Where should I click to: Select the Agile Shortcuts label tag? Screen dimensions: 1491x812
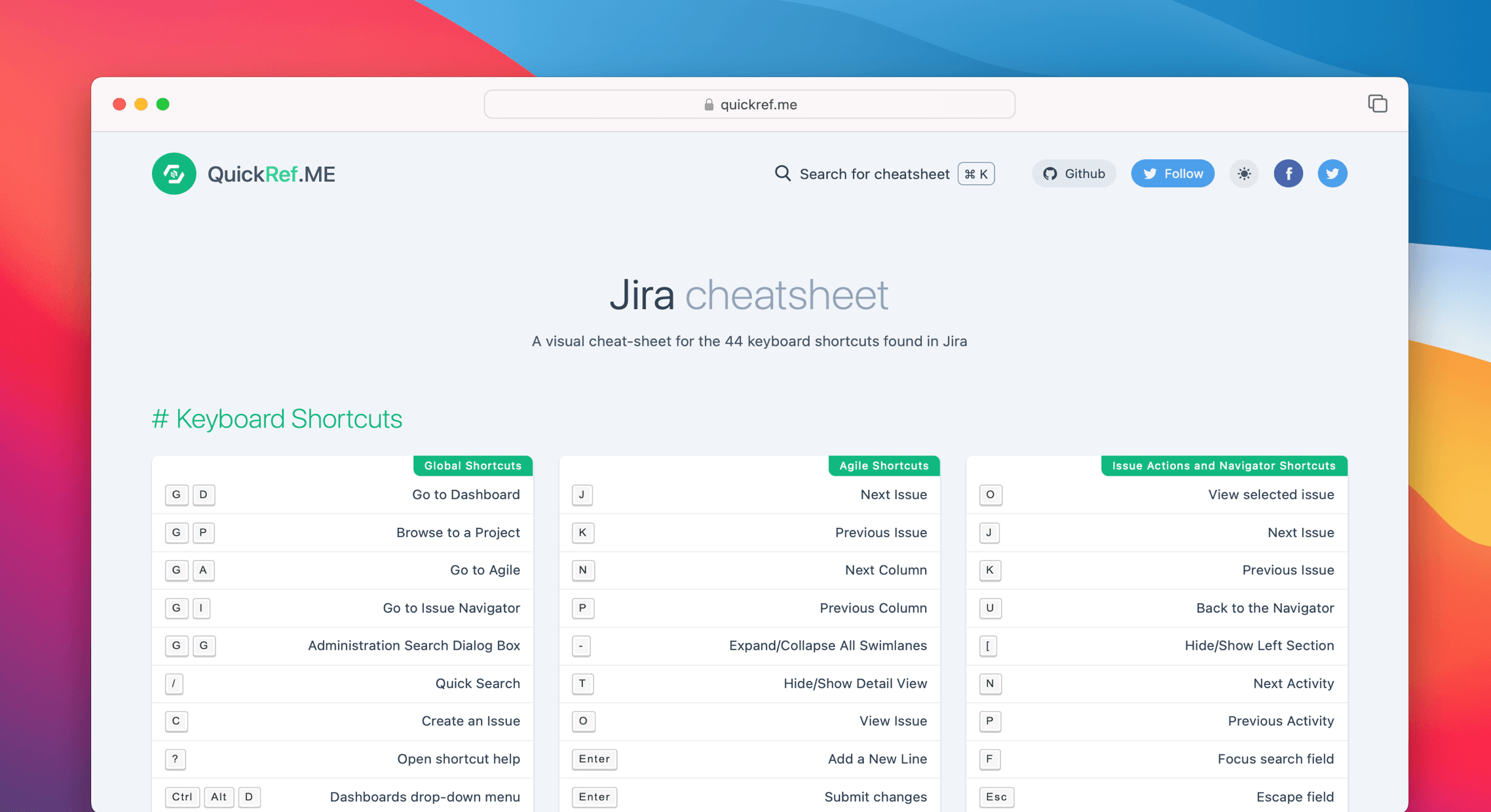(x=884, y=466)
